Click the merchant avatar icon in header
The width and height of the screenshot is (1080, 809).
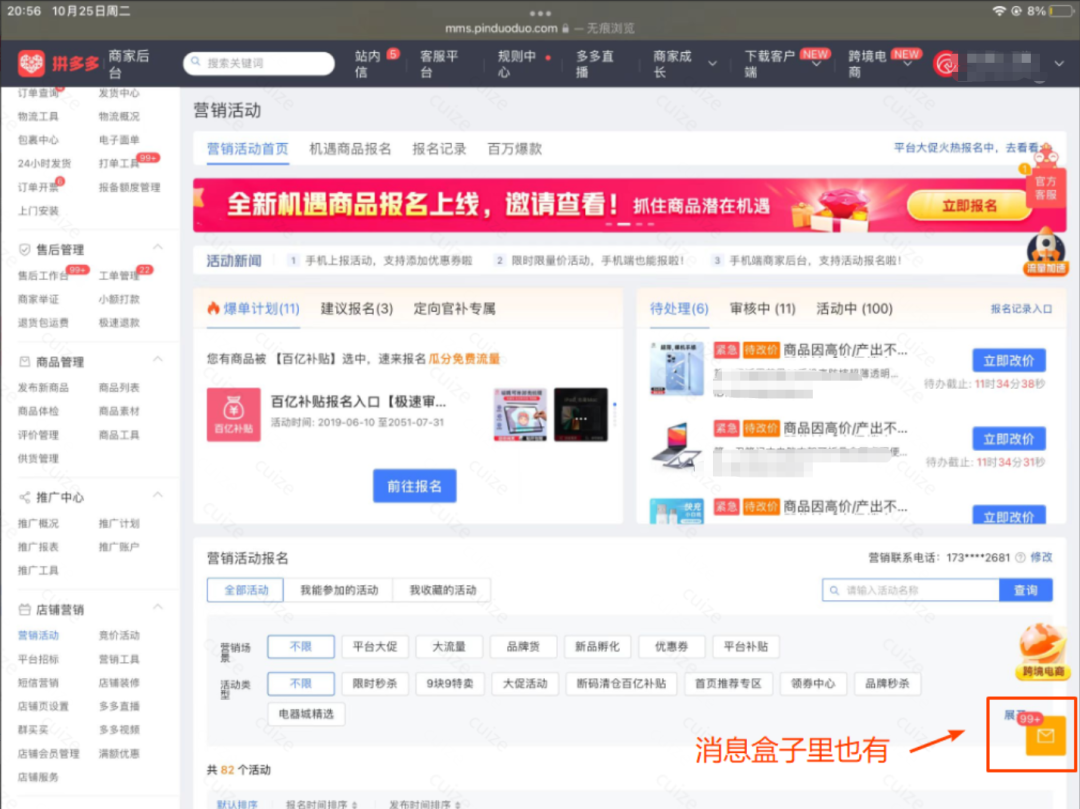click(946, 63)
